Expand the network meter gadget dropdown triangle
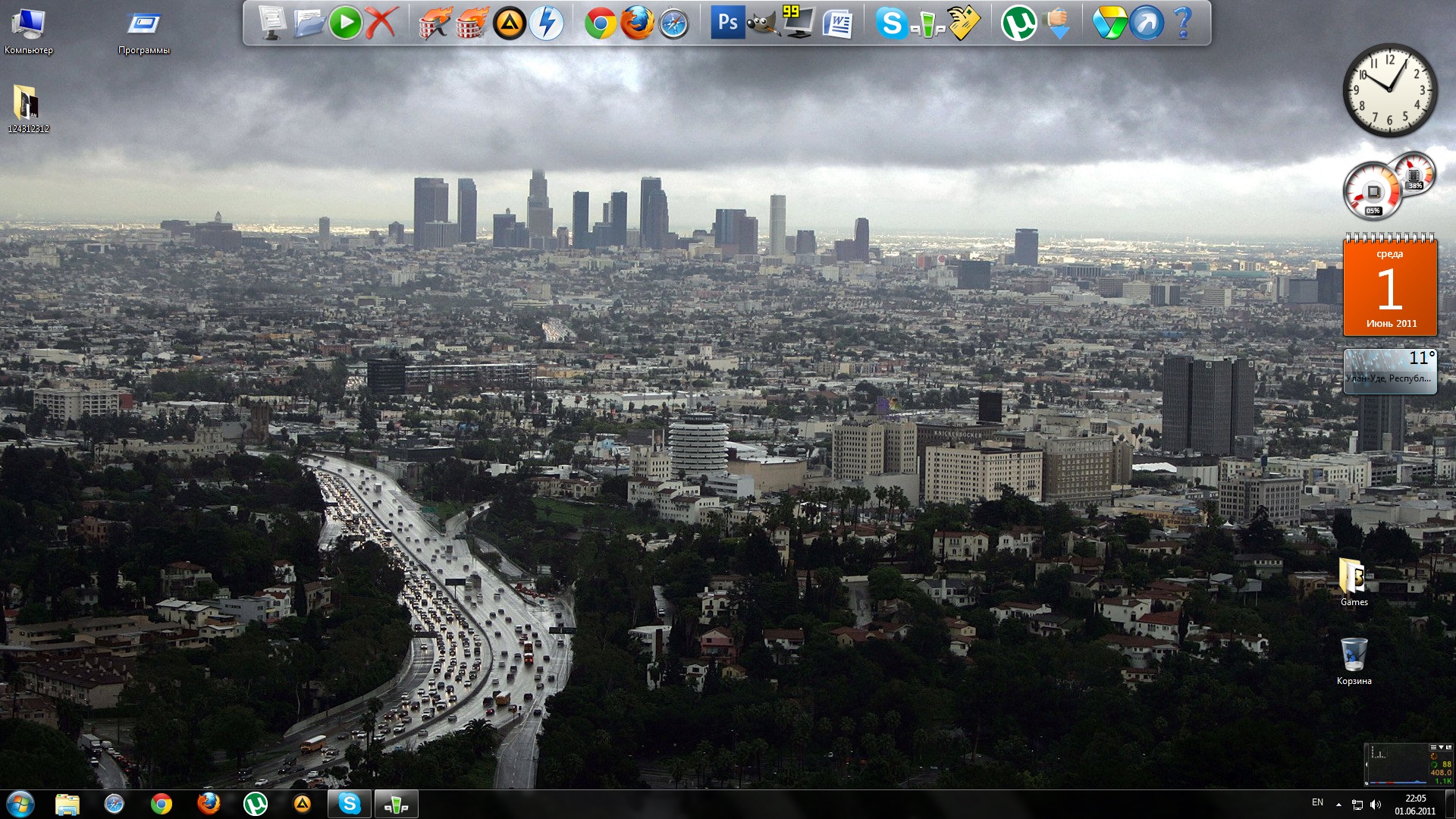 [x=1441, y=748]
